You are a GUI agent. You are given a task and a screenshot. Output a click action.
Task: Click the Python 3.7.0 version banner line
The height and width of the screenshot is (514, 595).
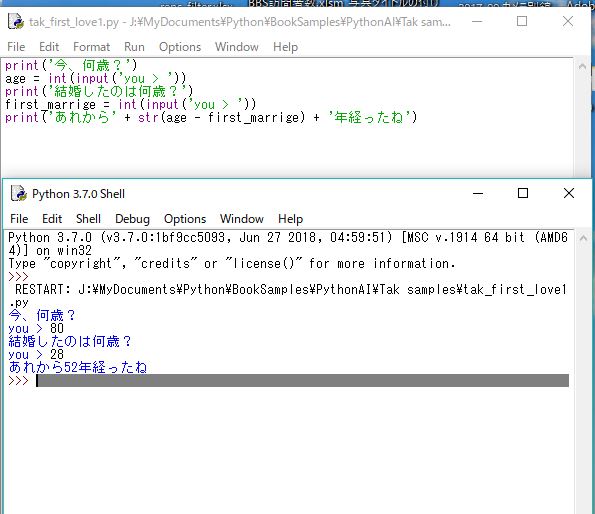click(x=288, y=244)
